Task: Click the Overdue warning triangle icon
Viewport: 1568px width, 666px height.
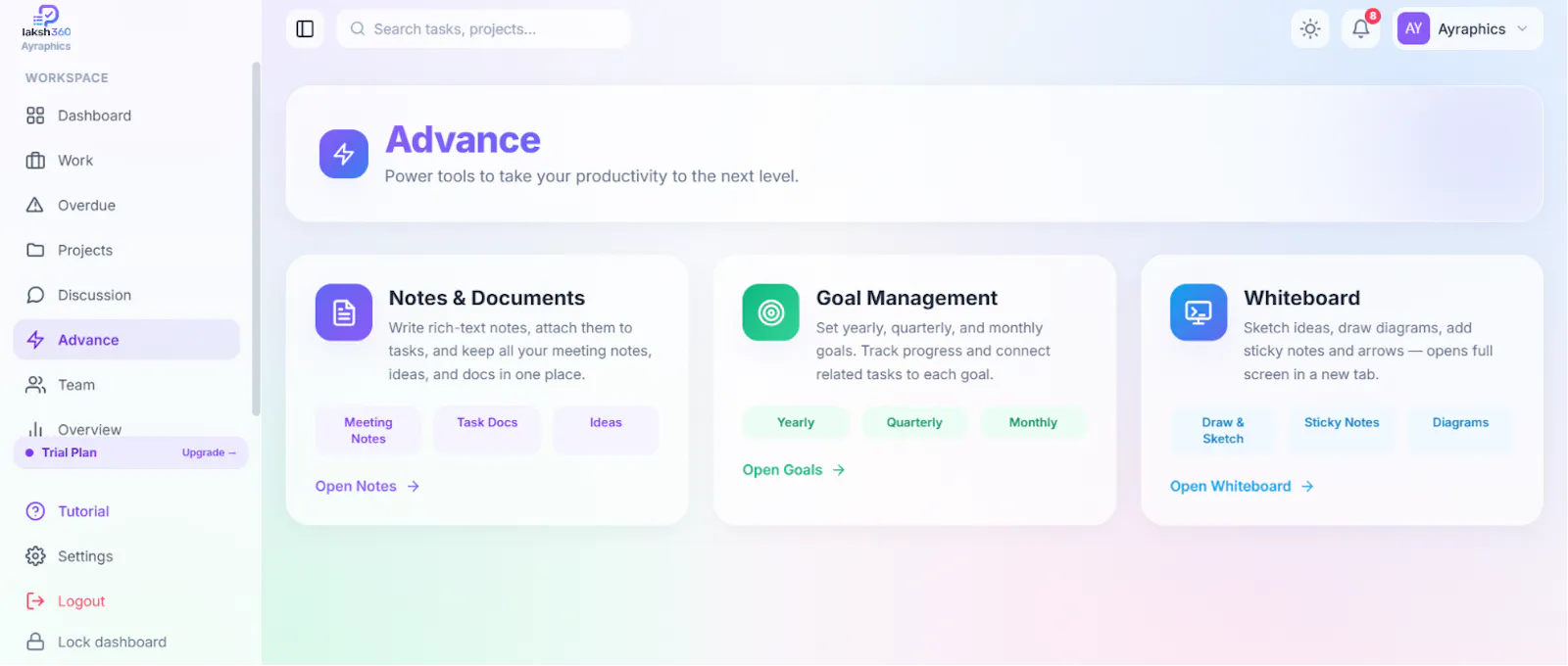Action: pos(35,206)
